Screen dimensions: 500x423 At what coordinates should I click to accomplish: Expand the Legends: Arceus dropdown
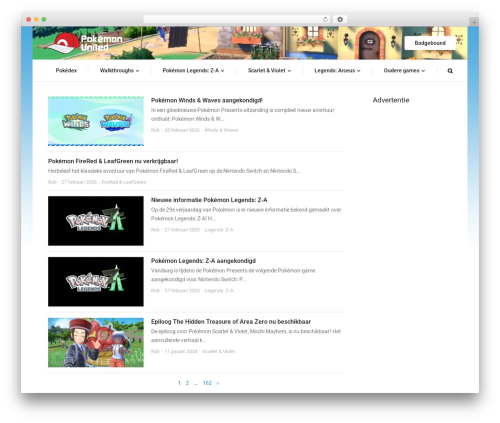tap(337, 70)
